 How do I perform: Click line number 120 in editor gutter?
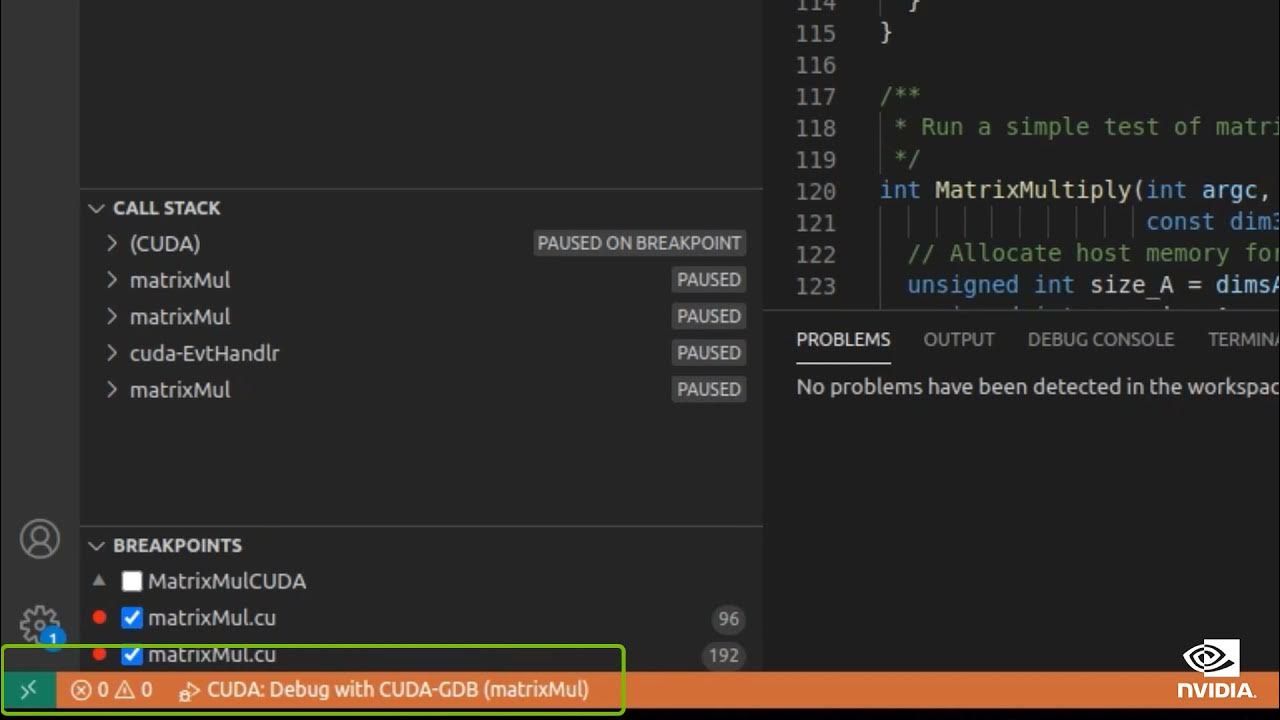(816, 190)
